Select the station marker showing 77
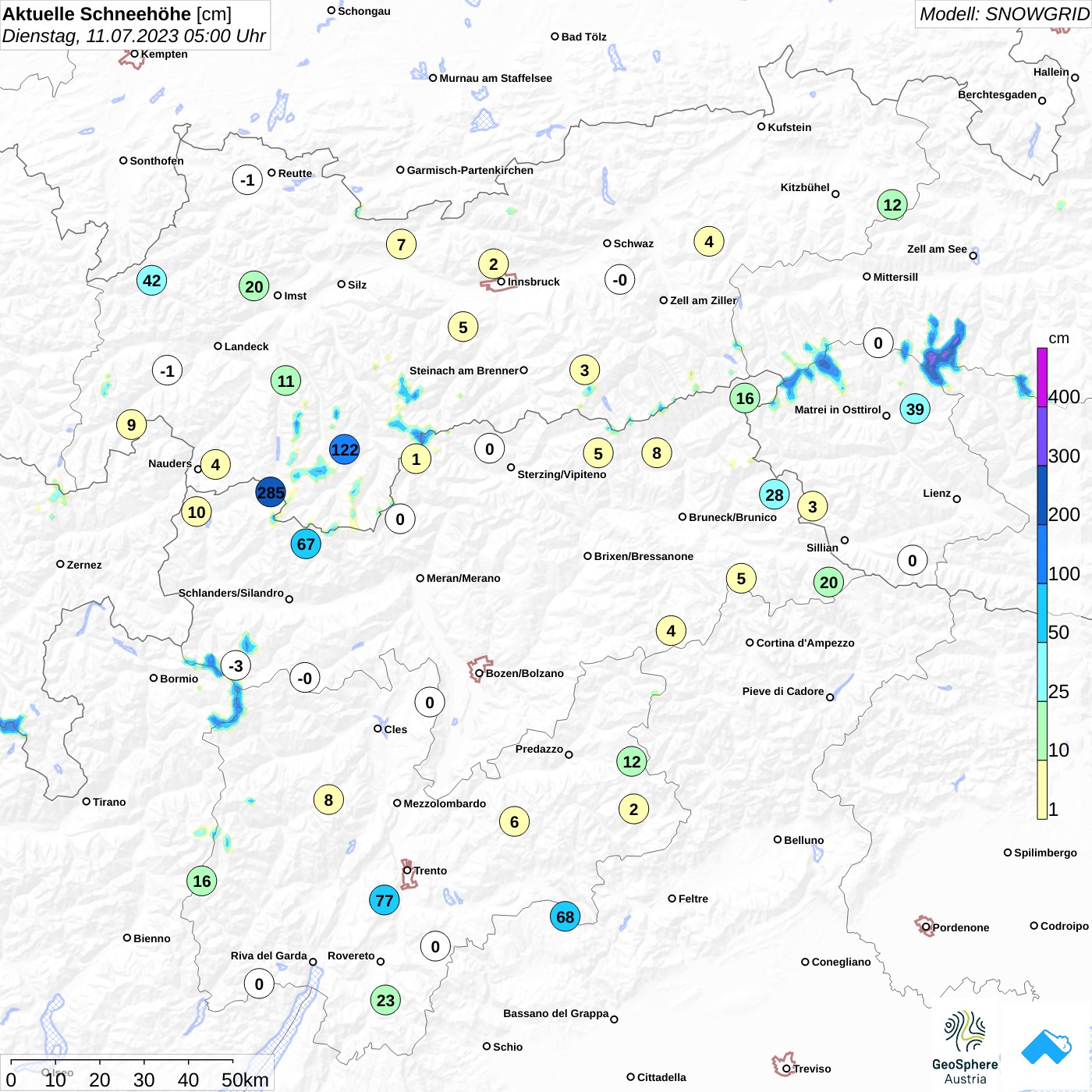Screen dimensions: 1092x1092 [384, 900]
